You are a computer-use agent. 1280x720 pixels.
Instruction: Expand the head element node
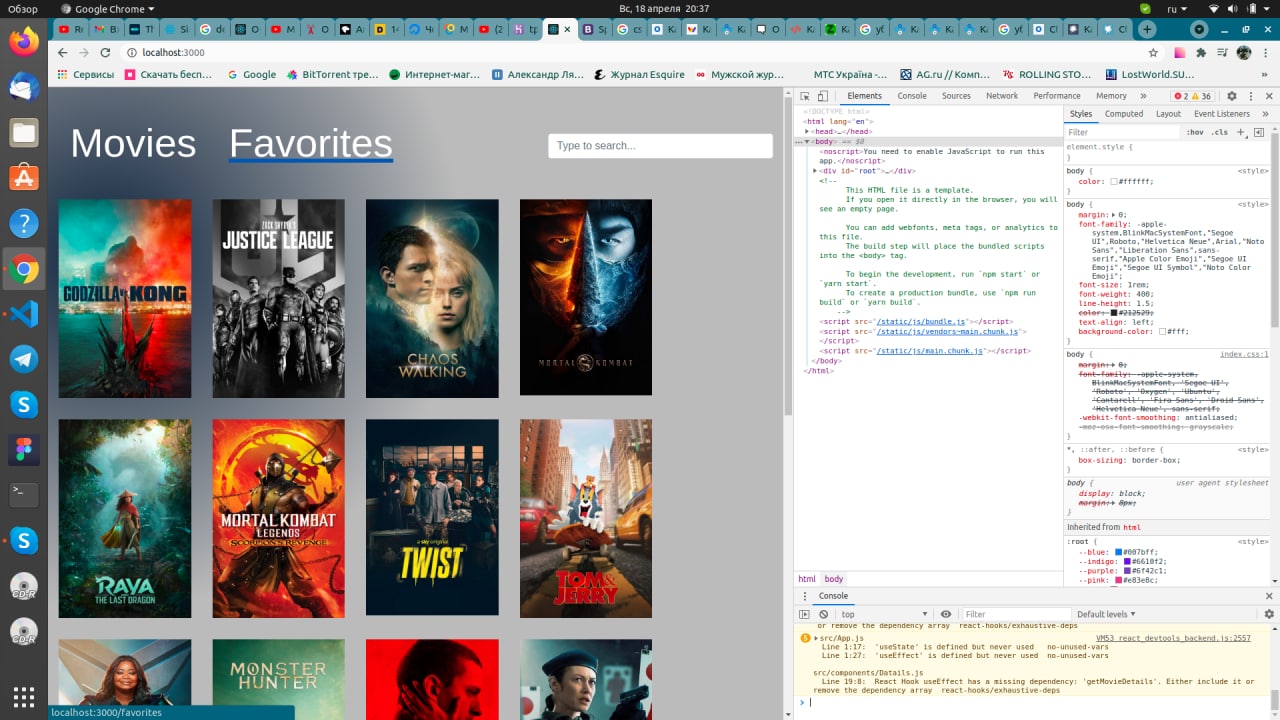pos(808,131)
